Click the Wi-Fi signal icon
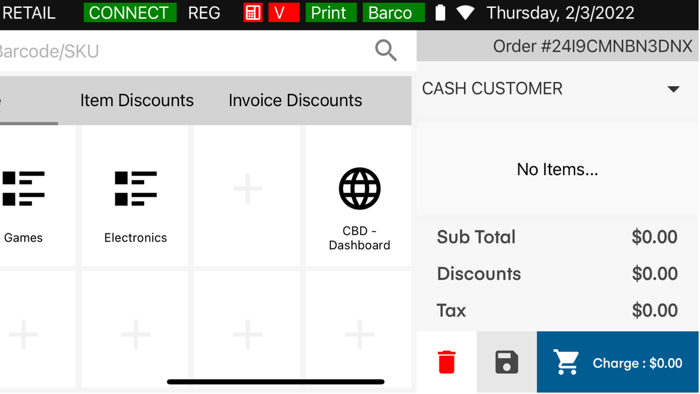 tap(465, 12)
